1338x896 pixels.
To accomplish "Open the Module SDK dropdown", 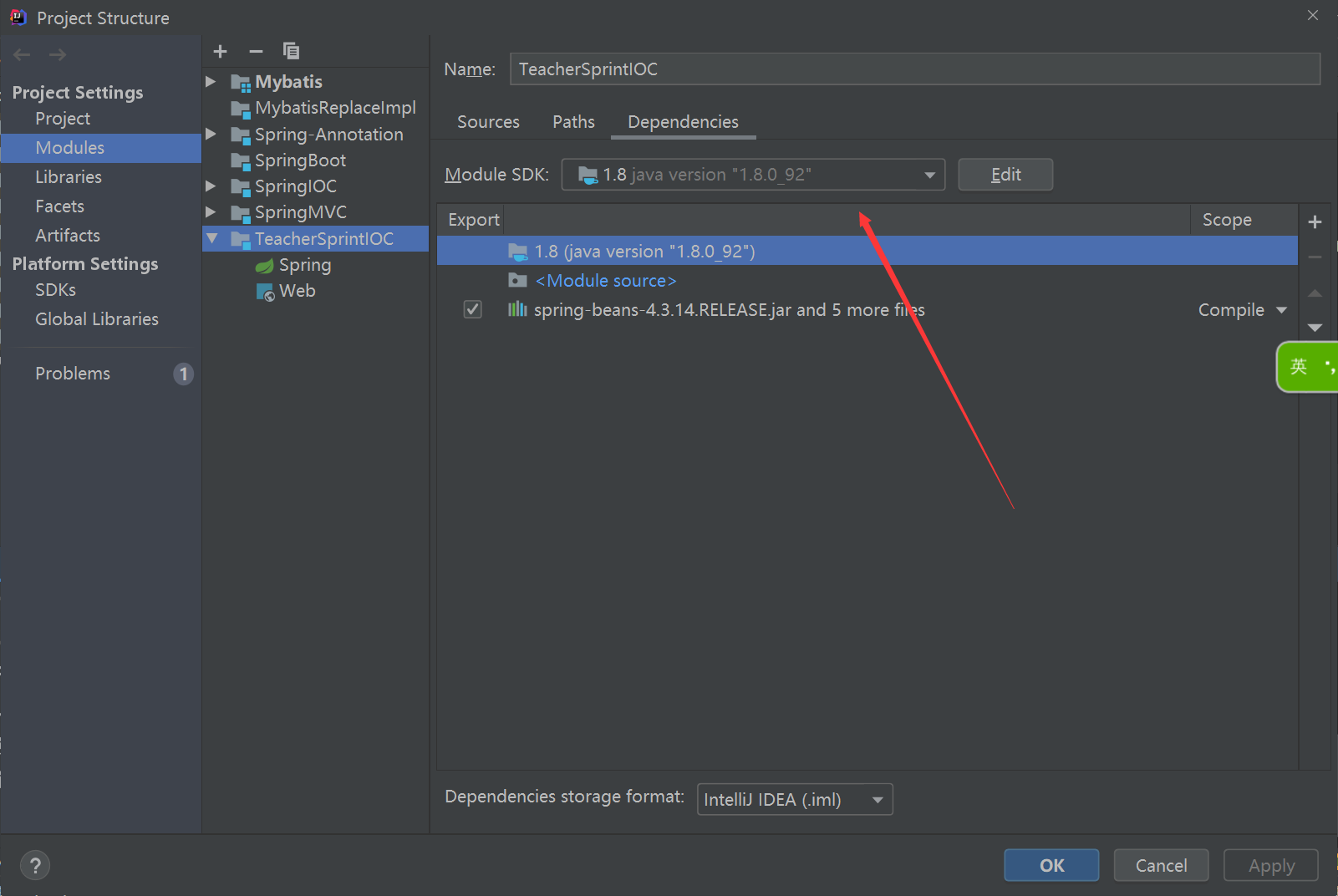I will pyautogui.click(x=753, y=175).
